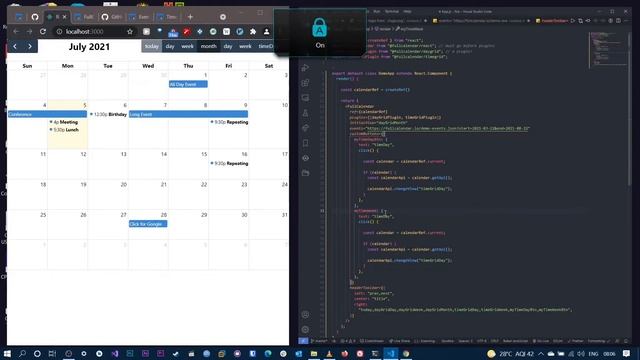The width and height of the screenshot is (640, 360).
Task: Open the bookmarks view in VS Code activity bar
Action: click(305, 143)
